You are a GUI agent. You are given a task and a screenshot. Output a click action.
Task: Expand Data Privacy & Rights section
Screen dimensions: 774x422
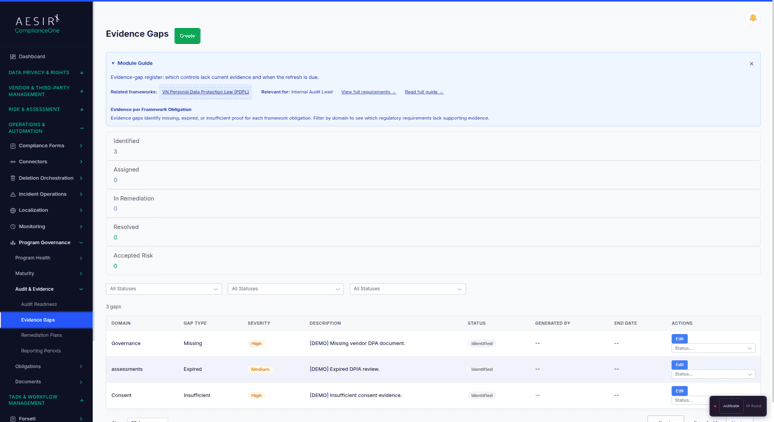pyautogui.click(x=81, y=73)
